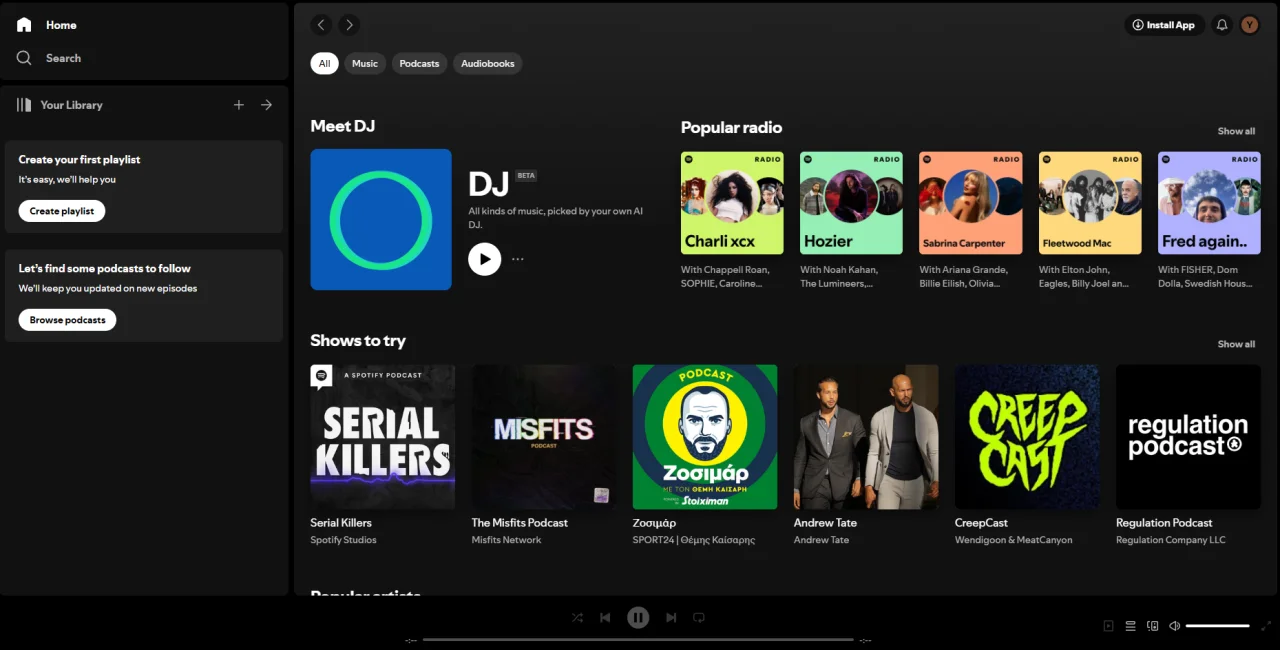Open the Search magnifier in sidebar
1280x650 pixels.
pos(24,58)
